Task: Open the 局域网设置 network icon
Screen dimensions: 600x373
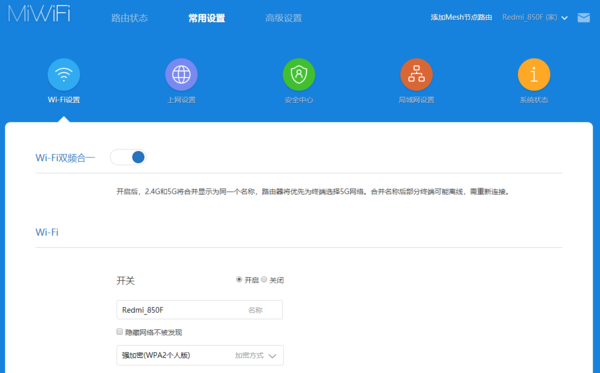Action: (416, 75)
